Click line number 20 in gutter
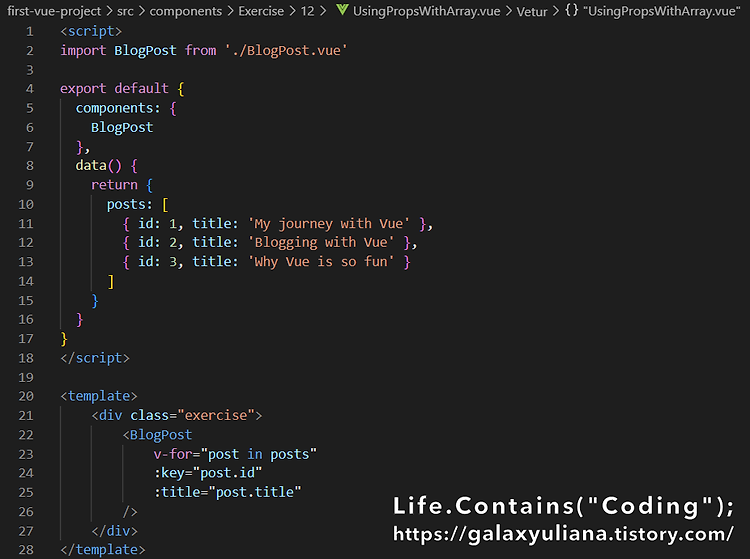750x559 pixels. click(x=26, y=396)
